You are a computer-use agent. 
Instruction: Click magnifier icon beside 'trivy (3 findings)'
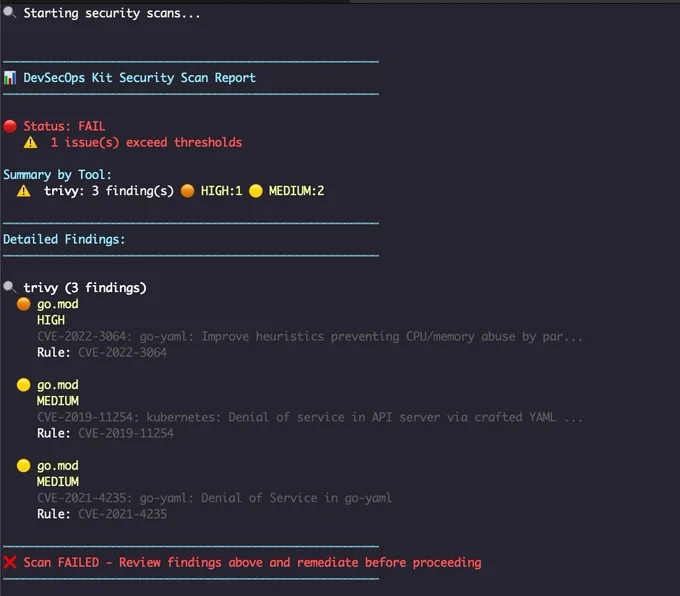coord(10,288)
